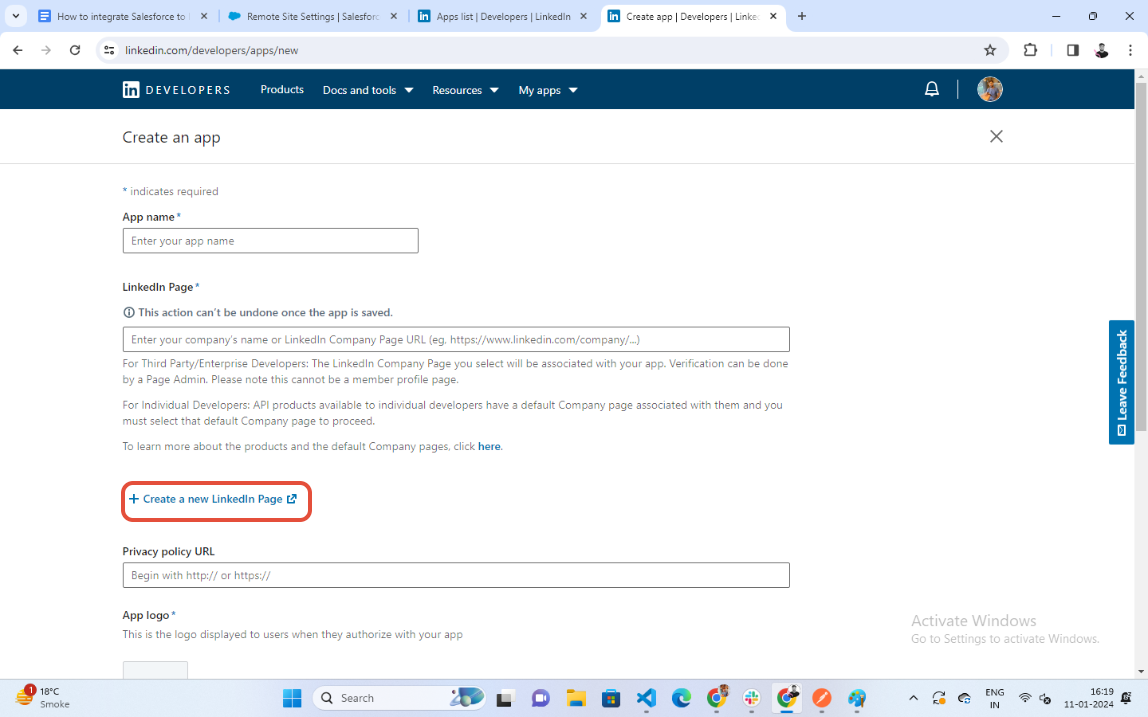Open the Products menu item
This screenshot has width=1148, height=717.
[x=282, y=89]
